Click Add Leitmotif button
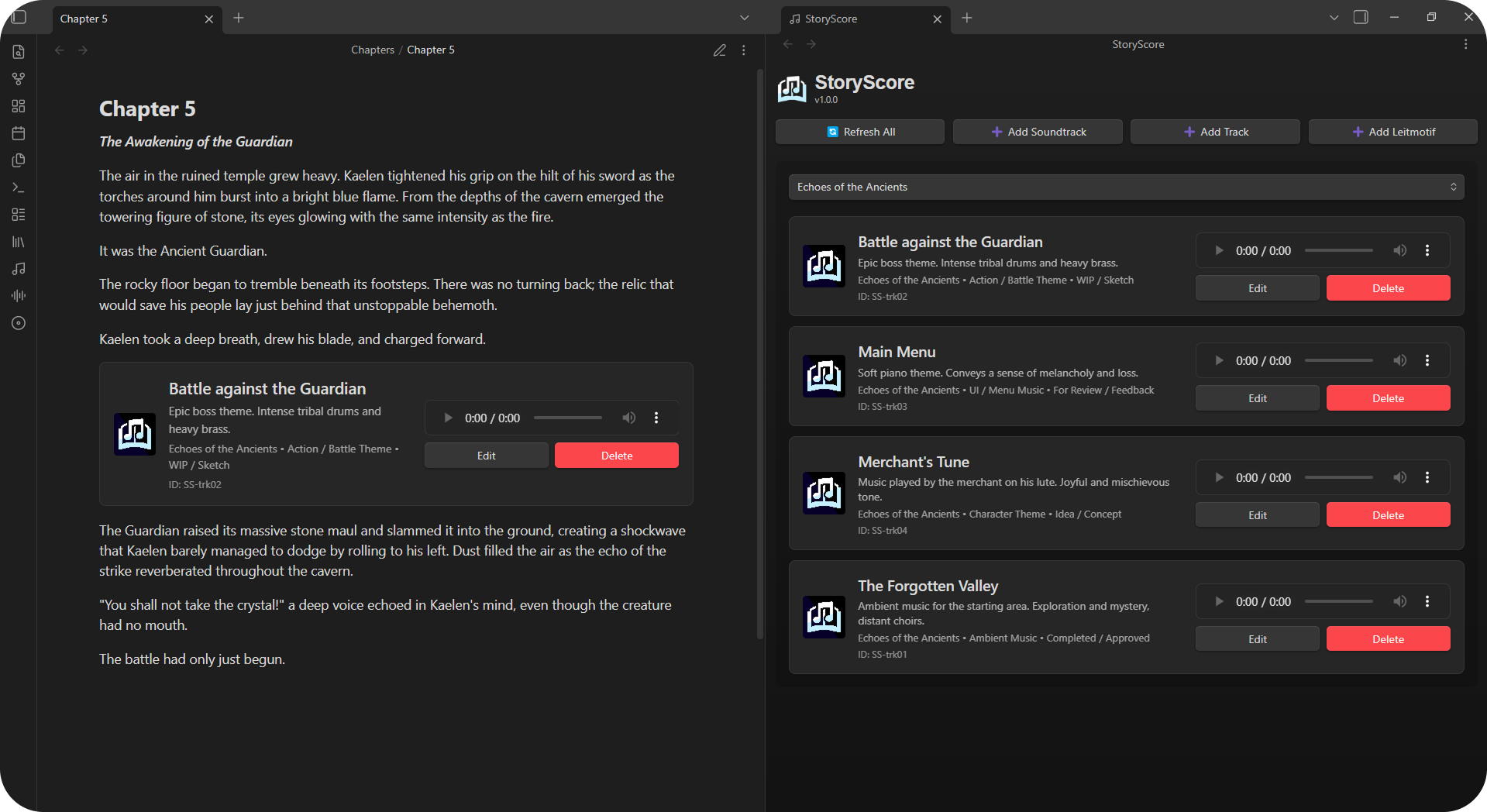Screen dimensions: 1487x812 click(1392, 132)
